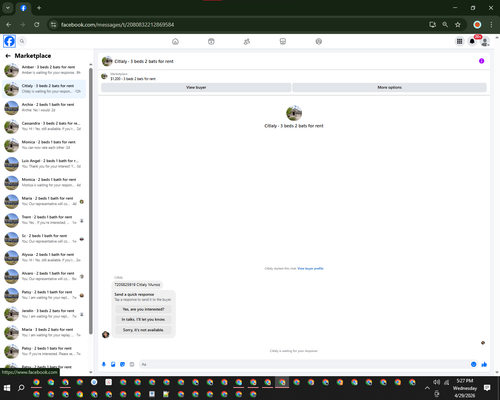Open Maria's 2 beds 1 bath conversation
Viewport: 500px width, 400px height.
[44, 201]
